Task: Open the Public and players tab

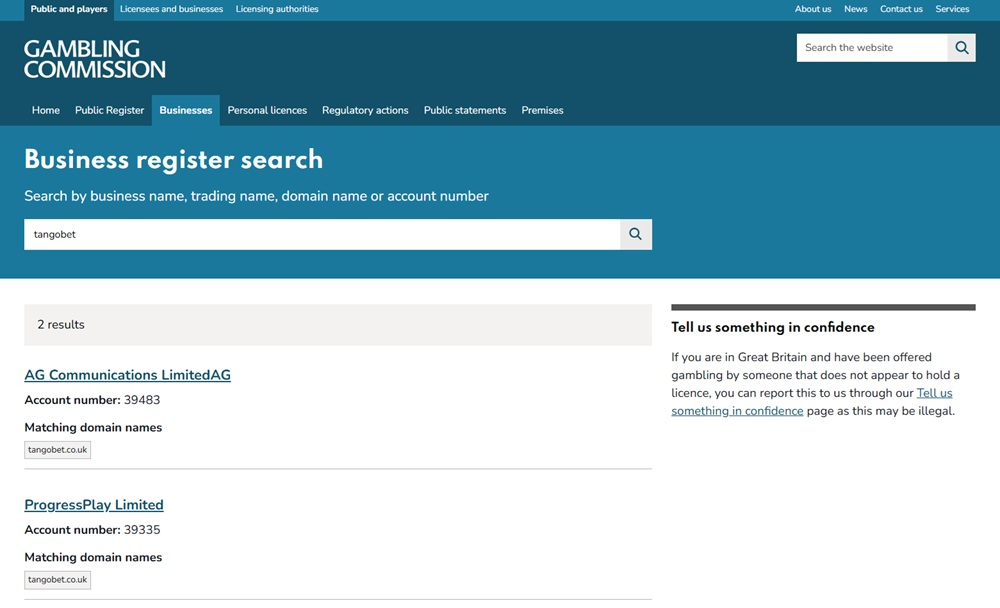Action: [x=69, y=9]
